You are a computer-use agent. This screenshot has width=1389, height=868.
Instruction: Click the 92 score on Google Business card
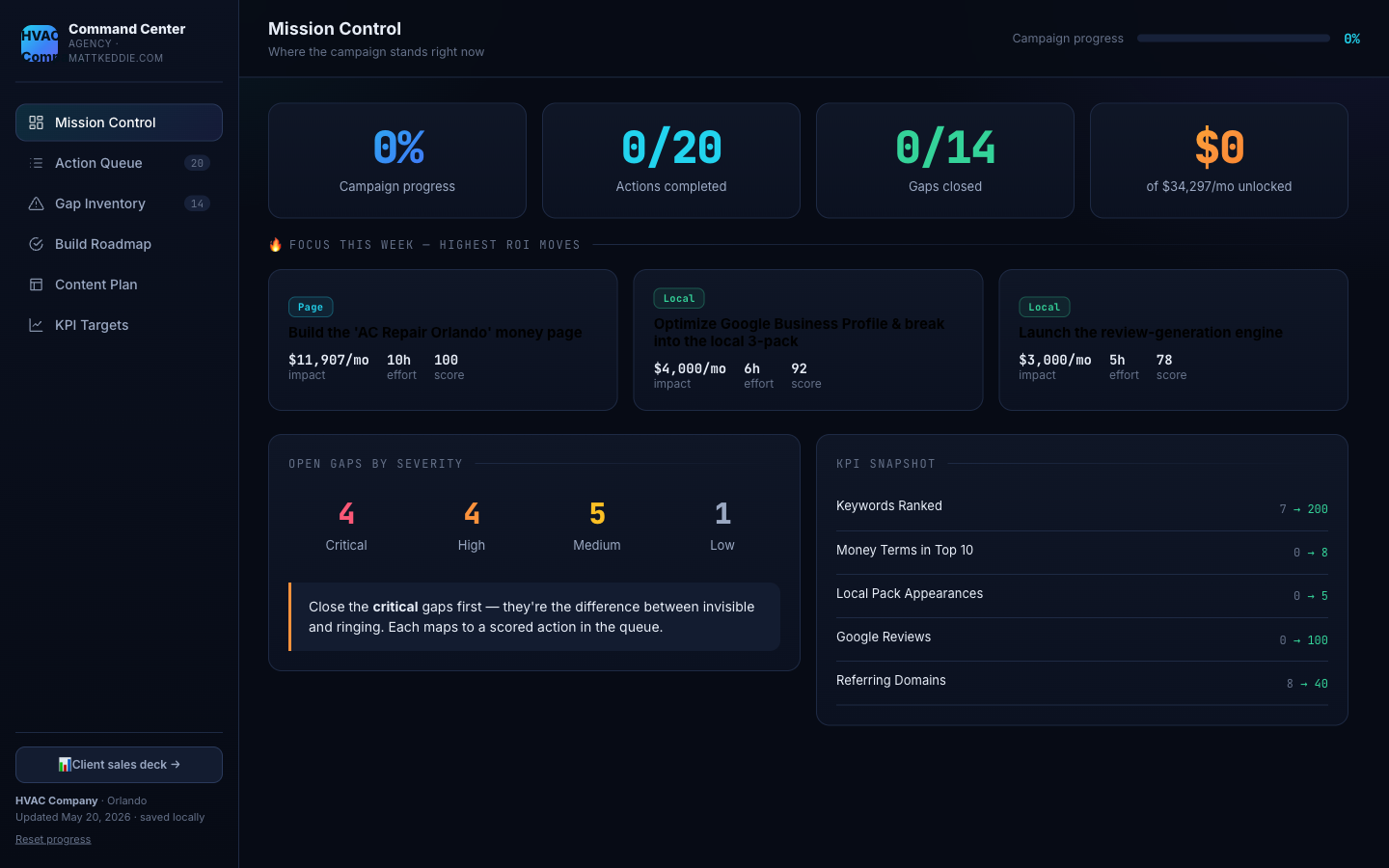click(799, 368)
